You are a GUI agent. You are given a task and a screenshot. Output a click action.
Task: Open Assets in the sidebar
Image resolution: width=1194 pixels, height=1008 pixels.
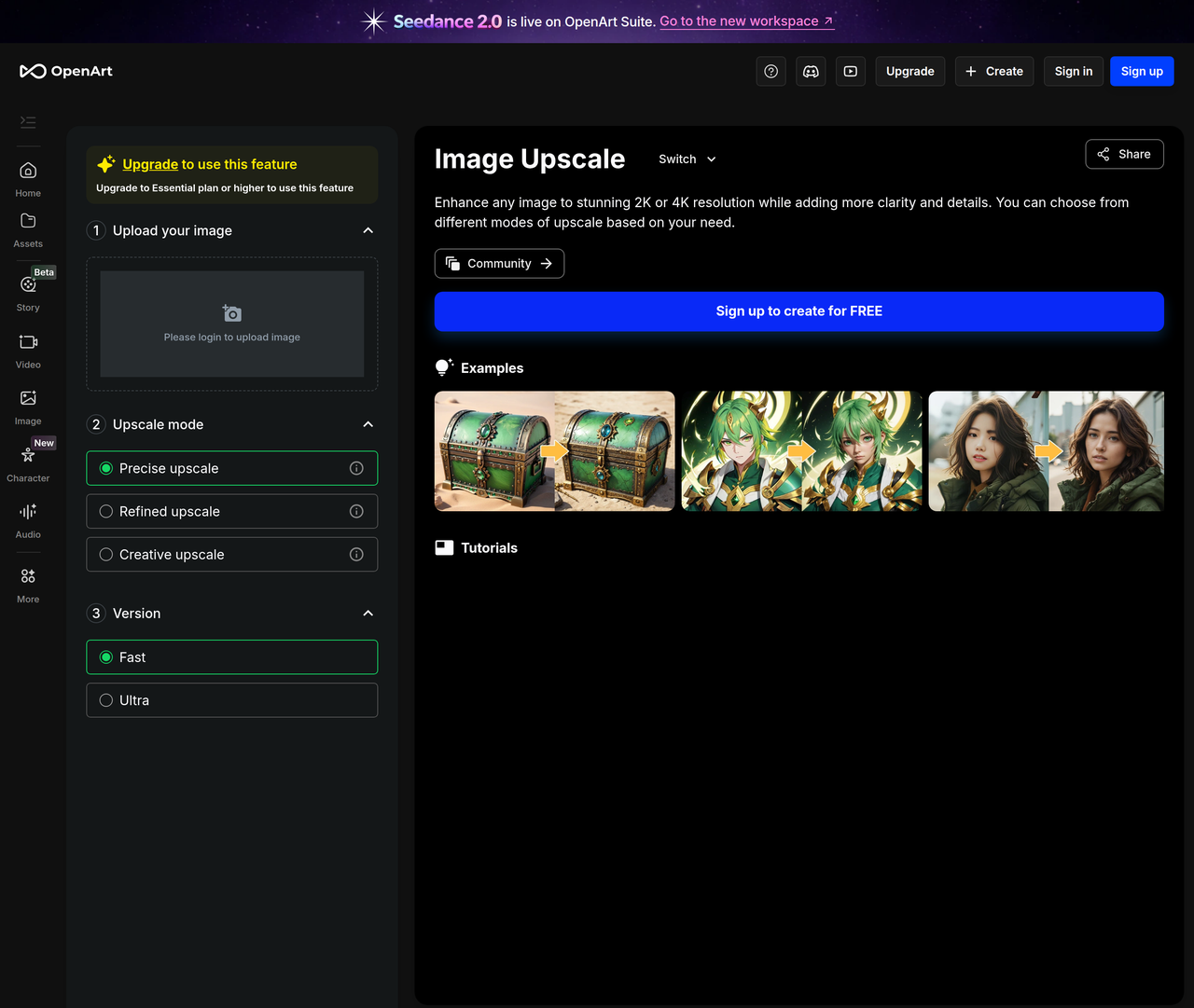28,229
